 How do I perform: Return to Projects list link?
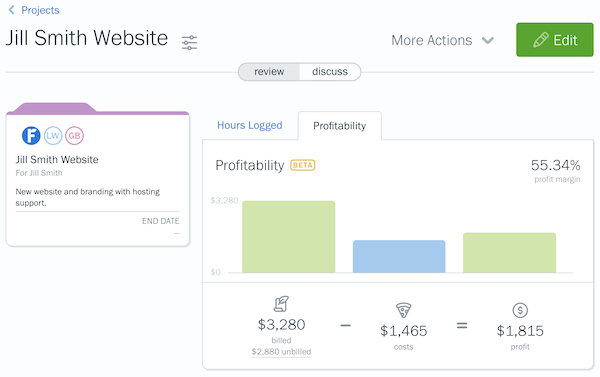pyautogui.click(x=40, y=10)
